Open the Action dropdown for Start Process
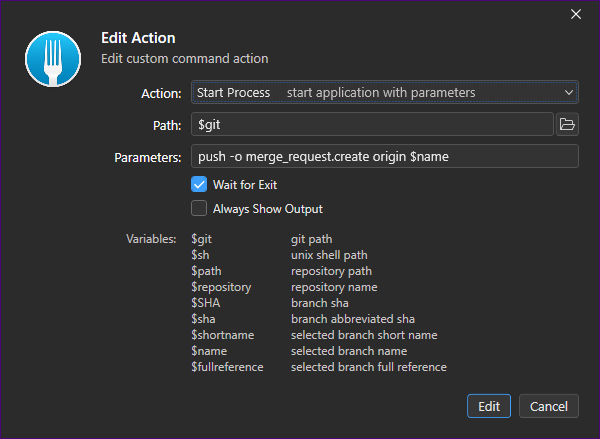Screen dimensions: 600x439 [385, 92]
